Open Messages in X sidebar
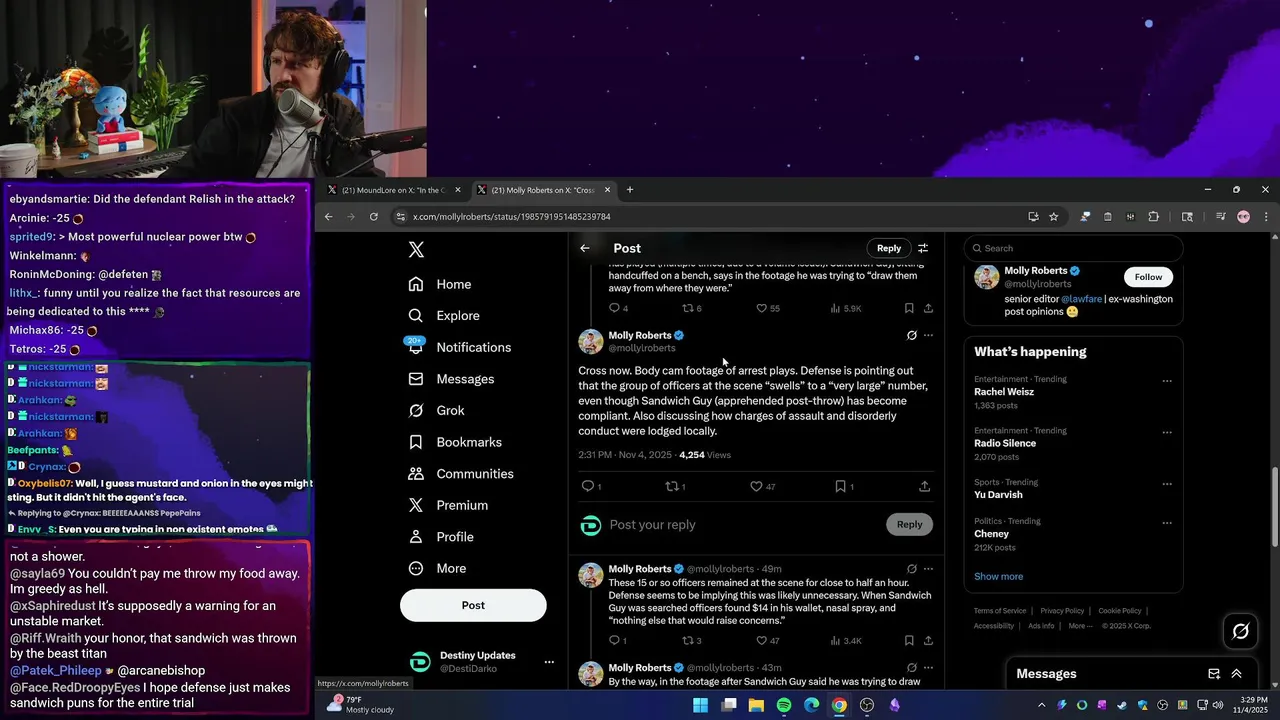The height and width of the screenshot is (720, 1280). (452, 379)
